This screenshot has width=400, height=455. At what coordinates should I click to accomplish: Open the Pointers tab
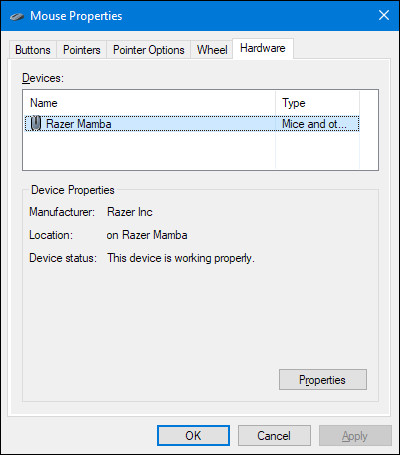pos(82,50)
